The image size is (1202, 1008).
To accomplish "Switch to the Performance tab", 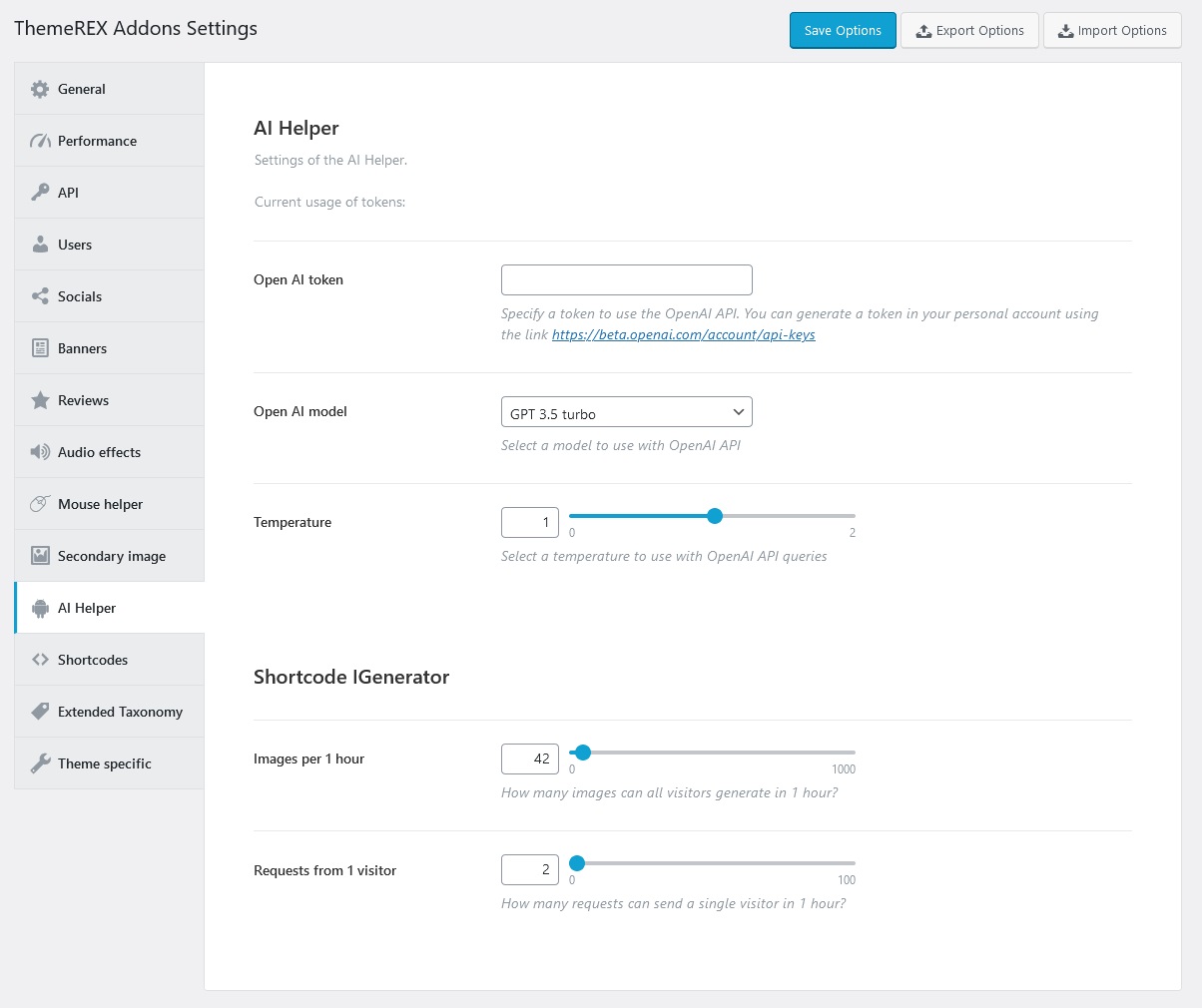I will (110, 141).
